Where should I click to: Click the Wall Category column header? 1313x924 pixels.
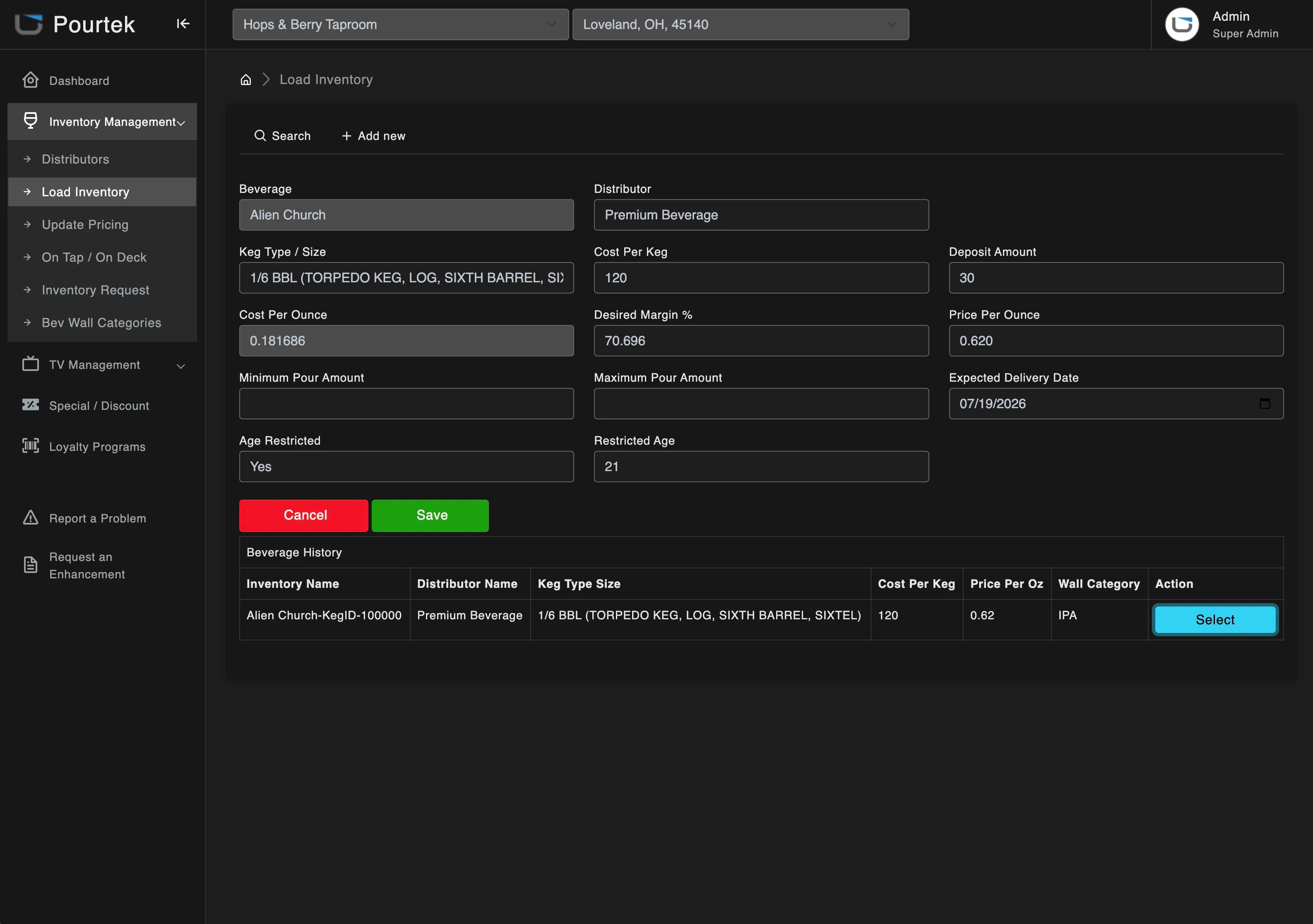coord(1099,584)
